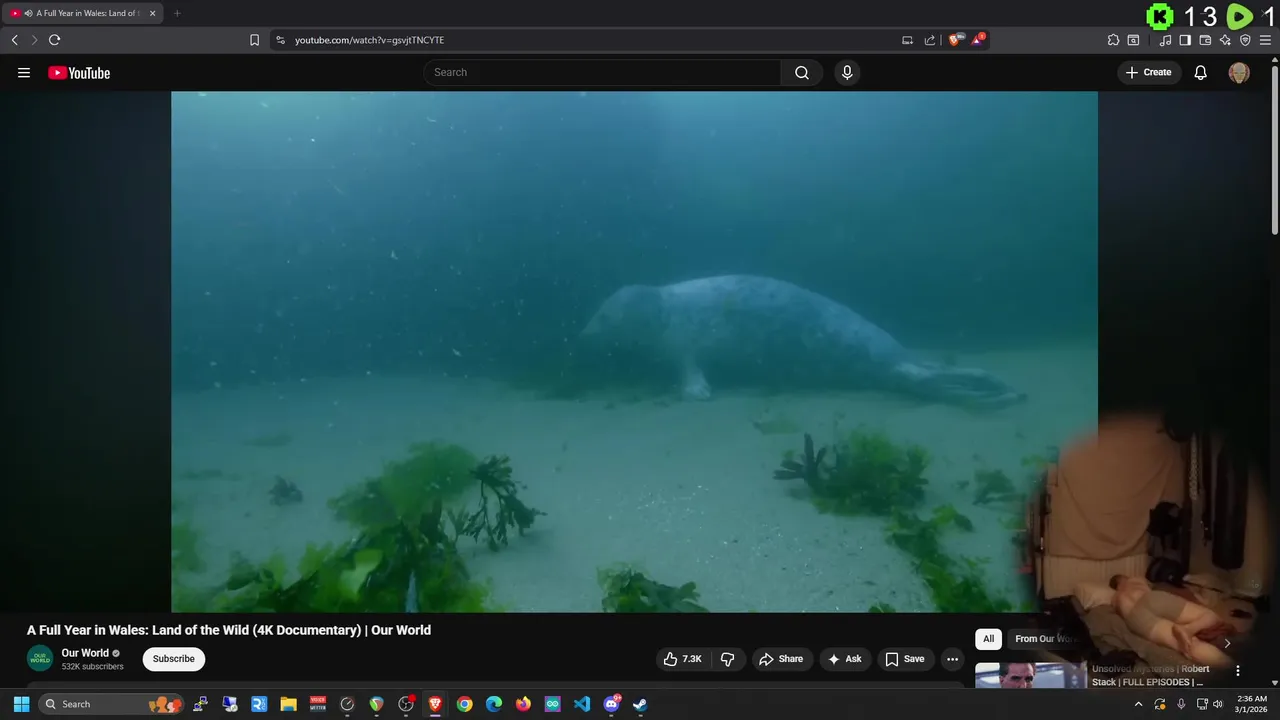1280x720 pixels.
Task: Open Brave VPN shield icon
Action: (x=1245, y=40)
